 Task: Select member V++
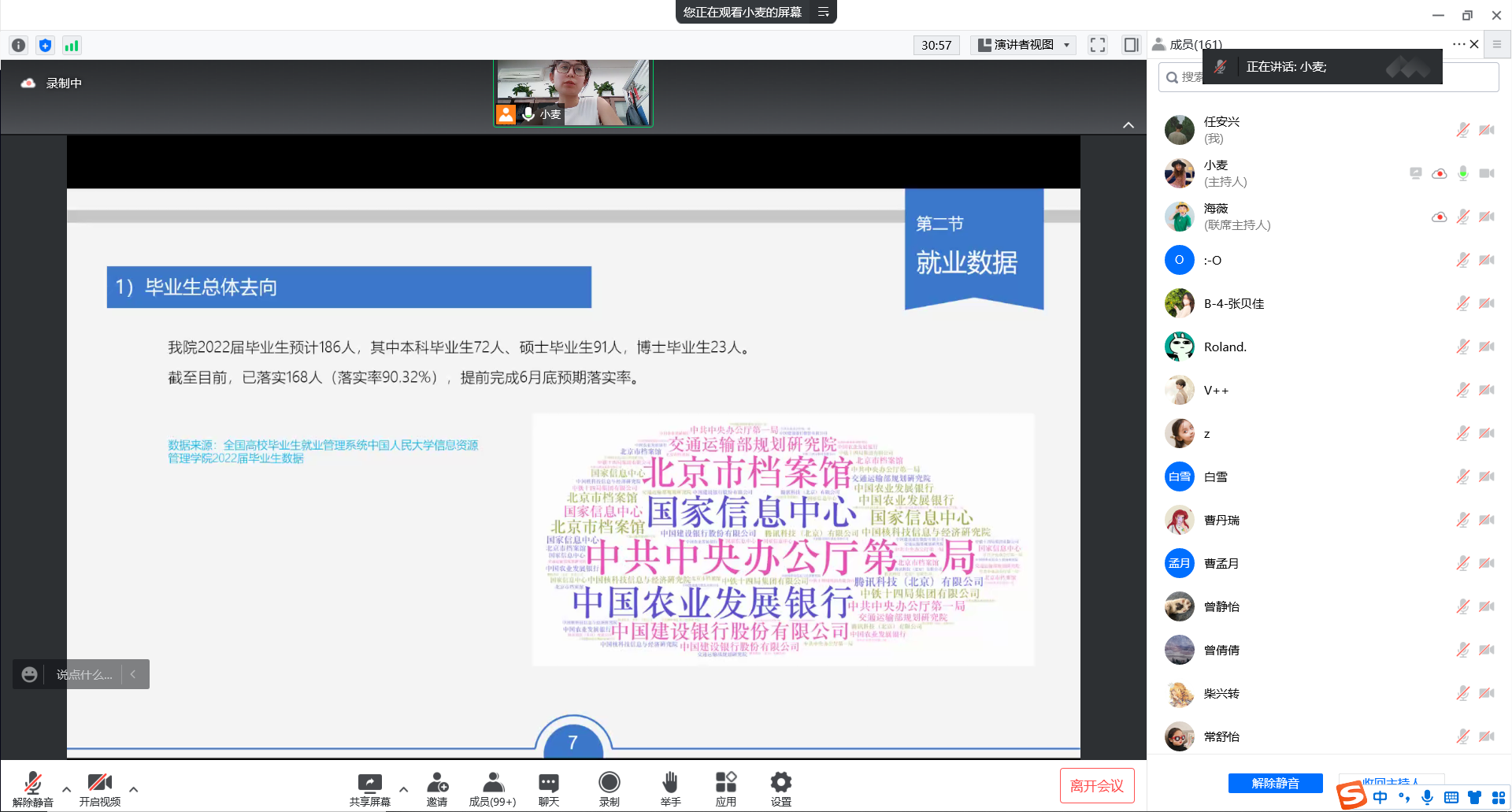point(1329,390)
